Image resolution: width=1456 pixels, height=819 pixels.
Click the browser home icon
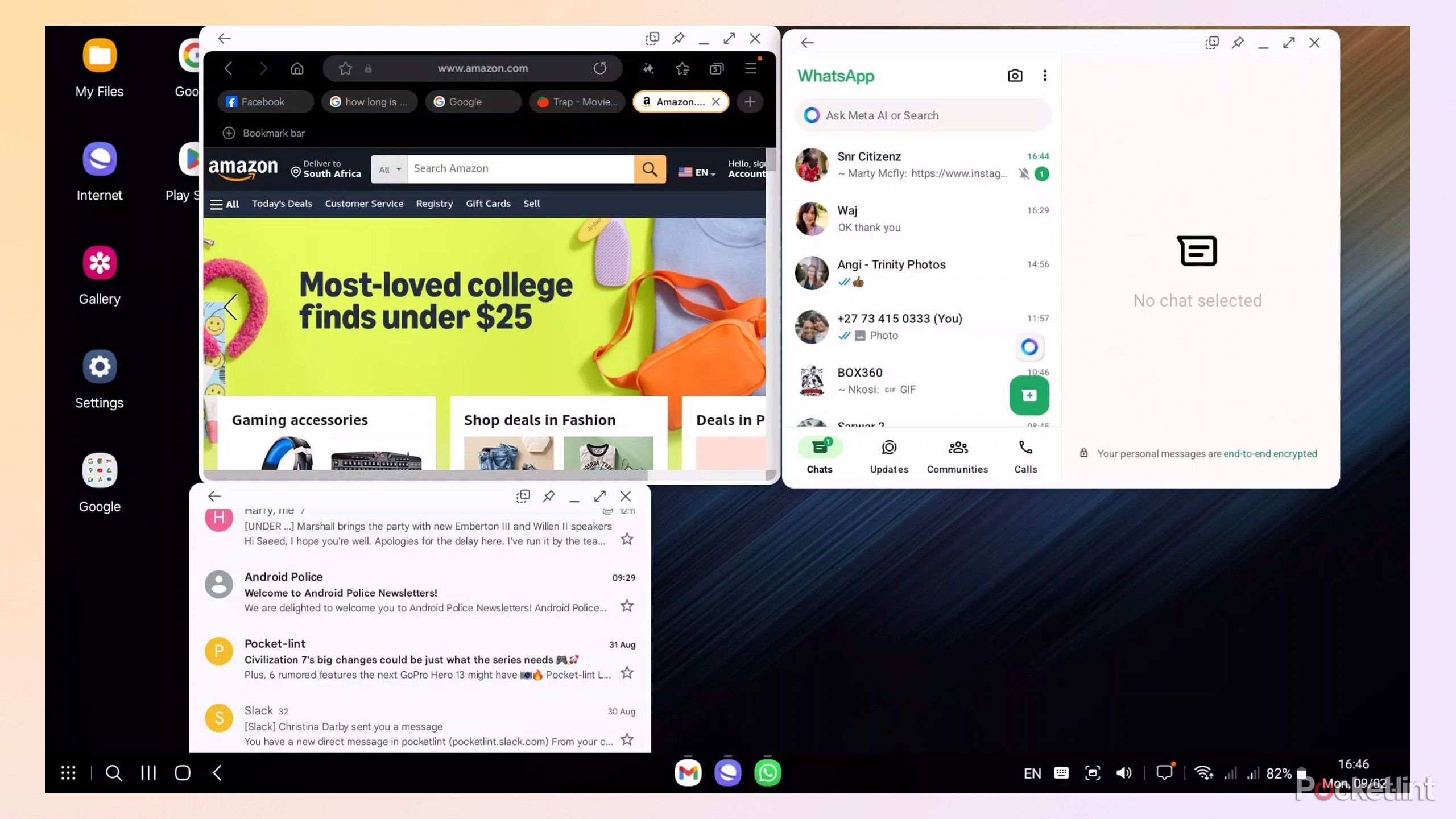[297, 68]
